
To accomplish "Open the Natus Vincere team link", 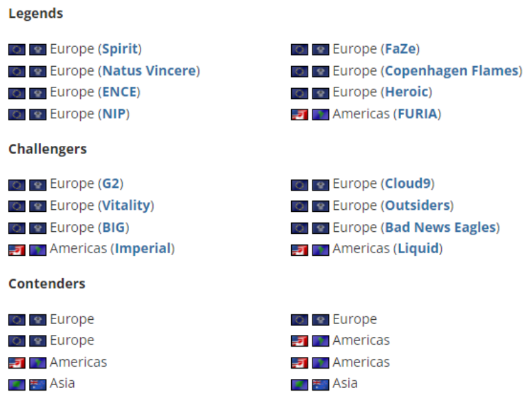I will [x=149, y=71].
